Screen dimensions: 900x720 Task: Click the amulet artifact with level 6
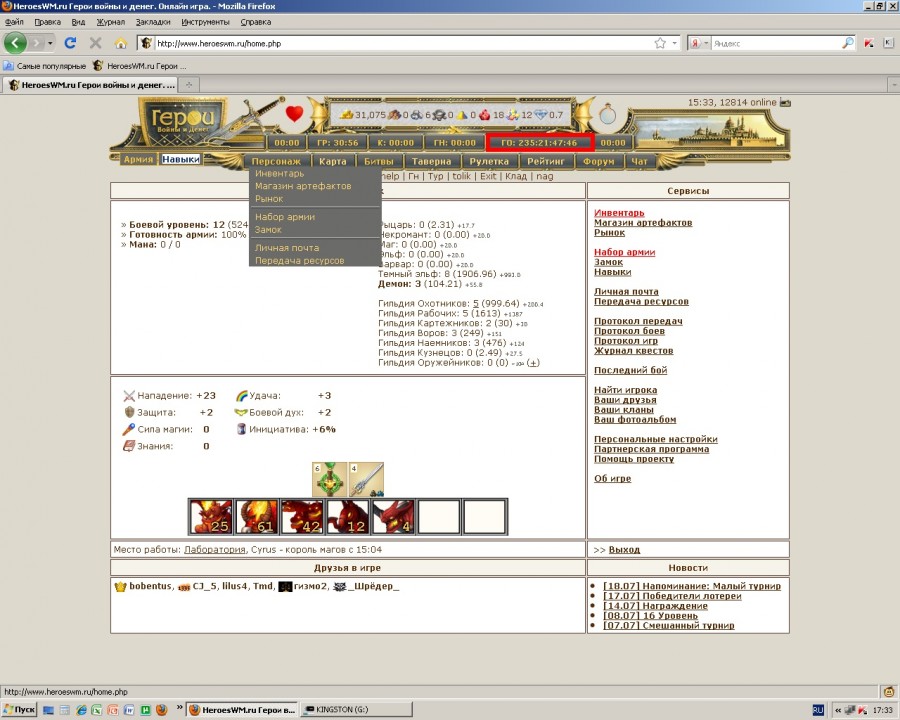(329, 479)
